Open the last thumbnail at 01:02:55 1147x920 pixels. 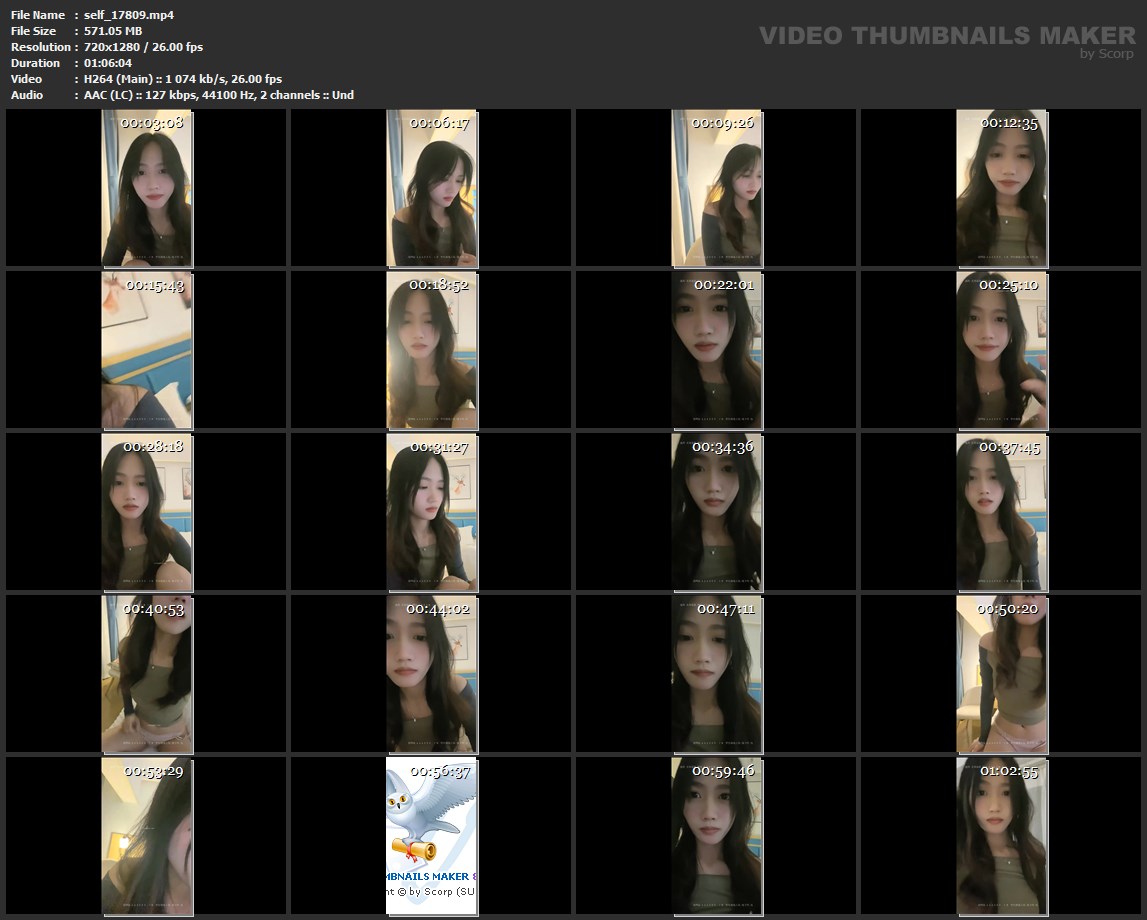pyautogui.click(x=1001, y=836)
